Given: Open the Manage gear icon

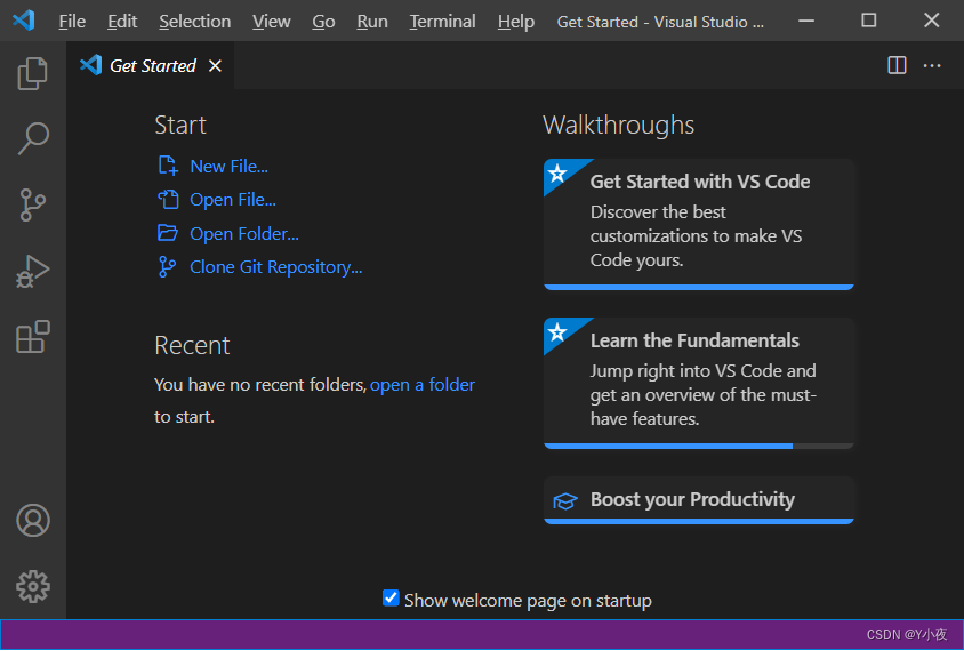Looking at the screenshot, I should (33, 586).
